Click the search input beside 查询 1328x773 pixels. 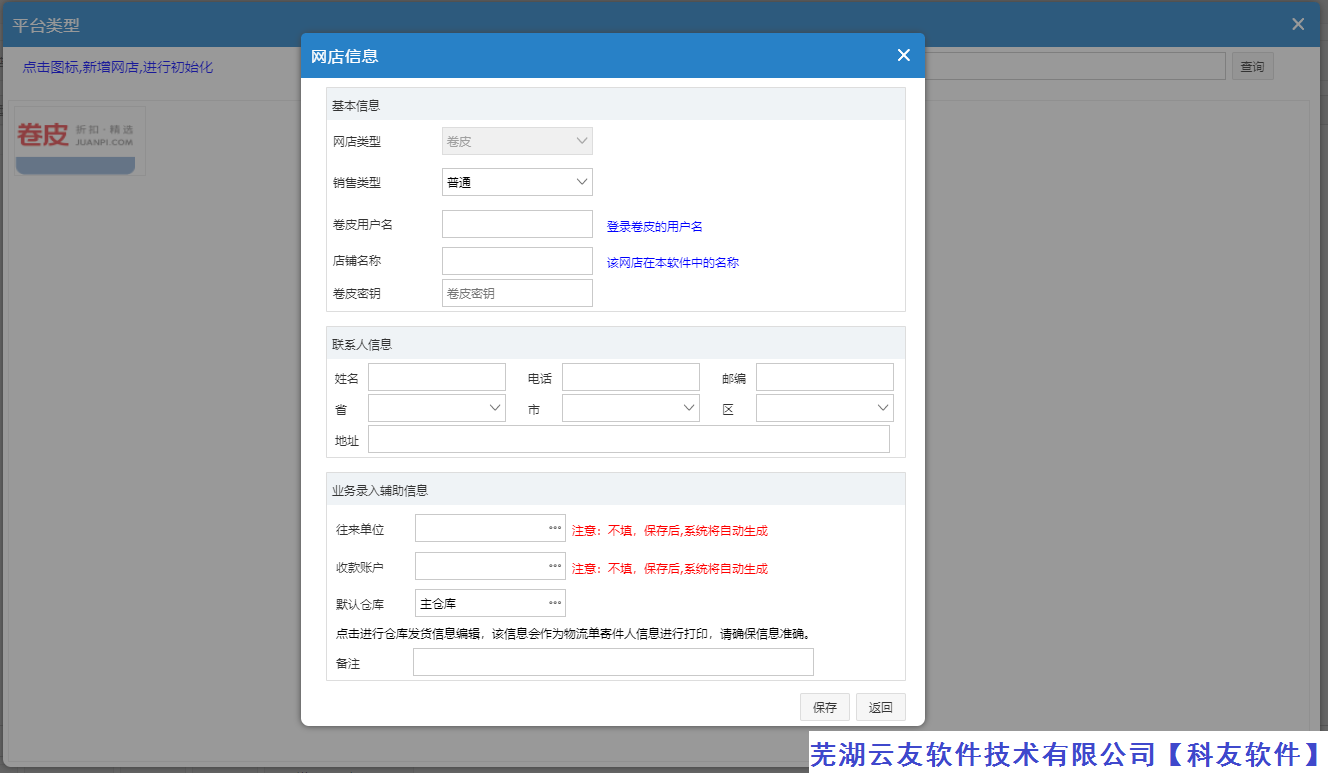tap(1075, 67)
